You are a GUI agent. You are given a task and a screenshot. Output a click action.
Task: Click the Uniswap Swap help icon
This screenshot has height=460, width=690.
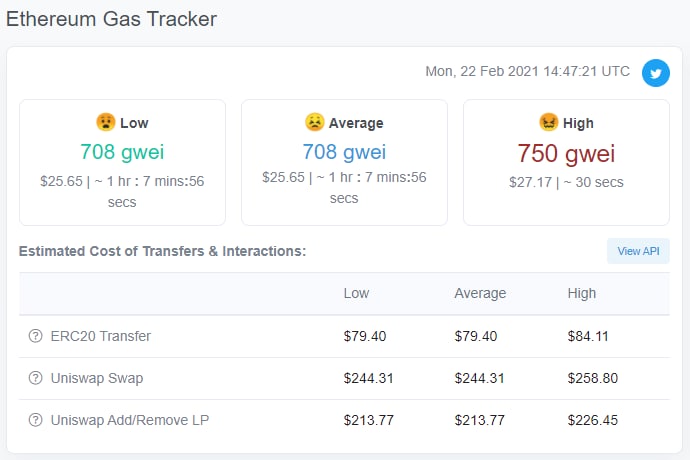35,378
